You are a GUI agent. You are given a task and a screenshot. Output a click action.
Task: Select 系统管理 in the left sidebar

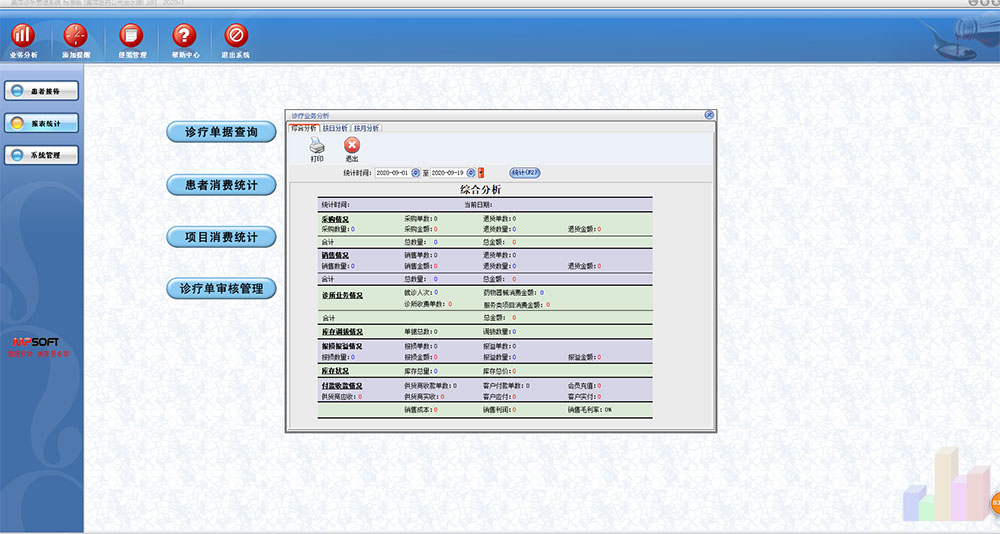point(41,156)
